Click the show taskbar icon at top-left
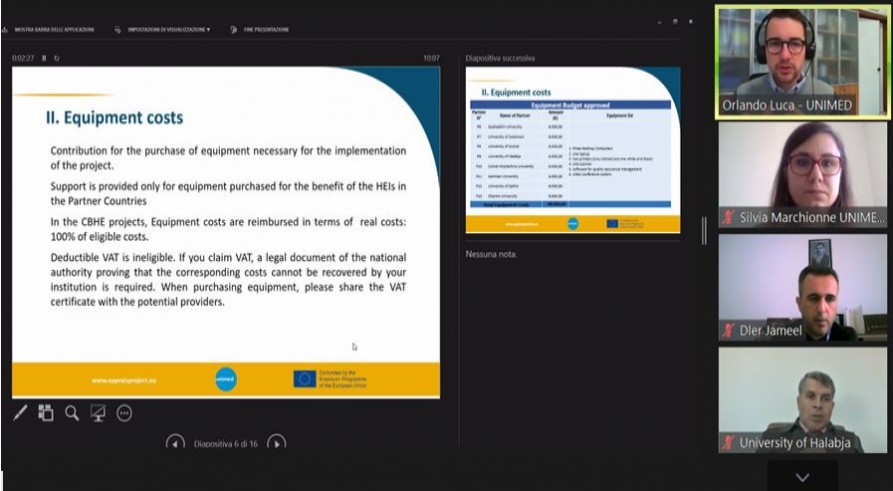 [5, 30]
